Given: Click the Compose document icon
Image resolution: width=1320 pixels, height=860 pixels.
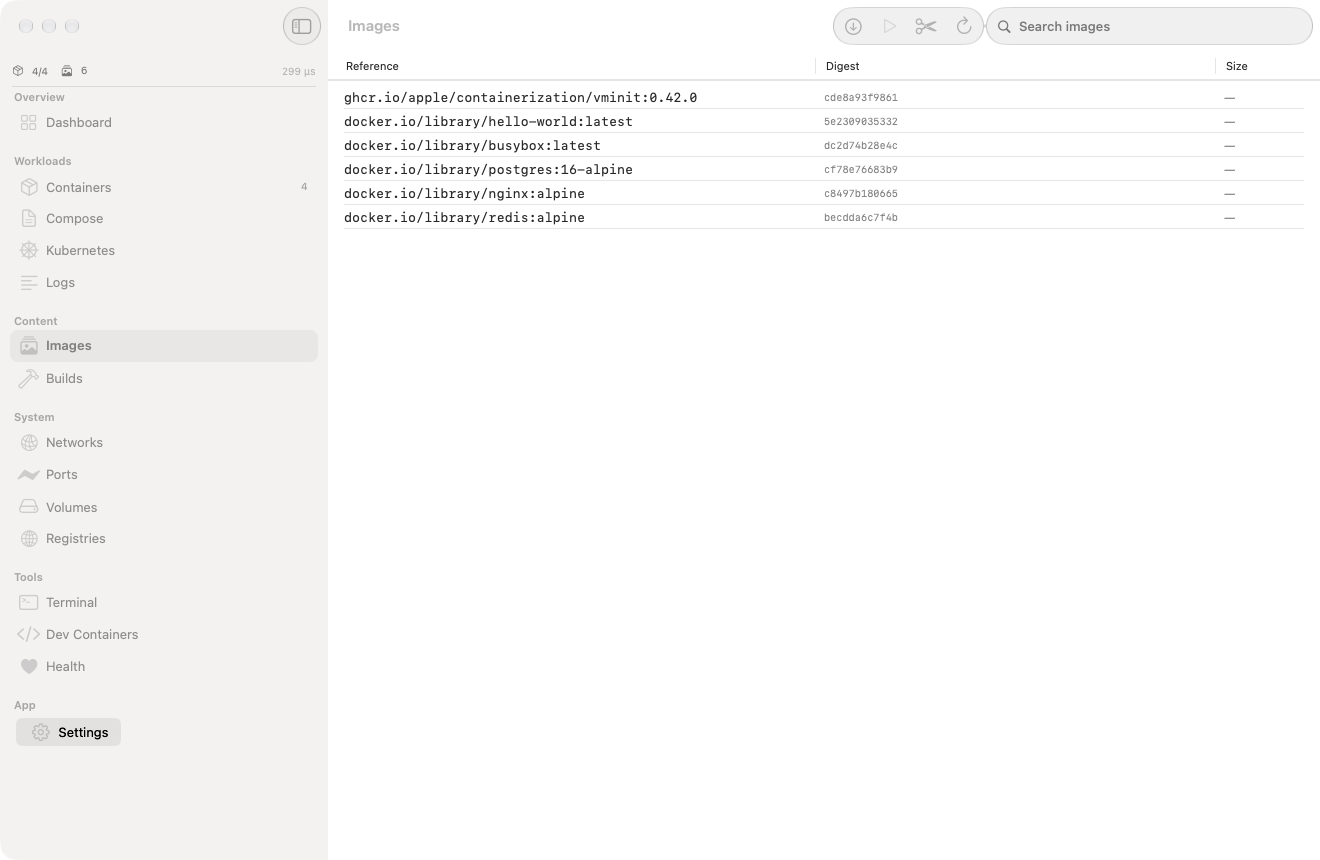Looking at the screenshot, I should point(29,218).
